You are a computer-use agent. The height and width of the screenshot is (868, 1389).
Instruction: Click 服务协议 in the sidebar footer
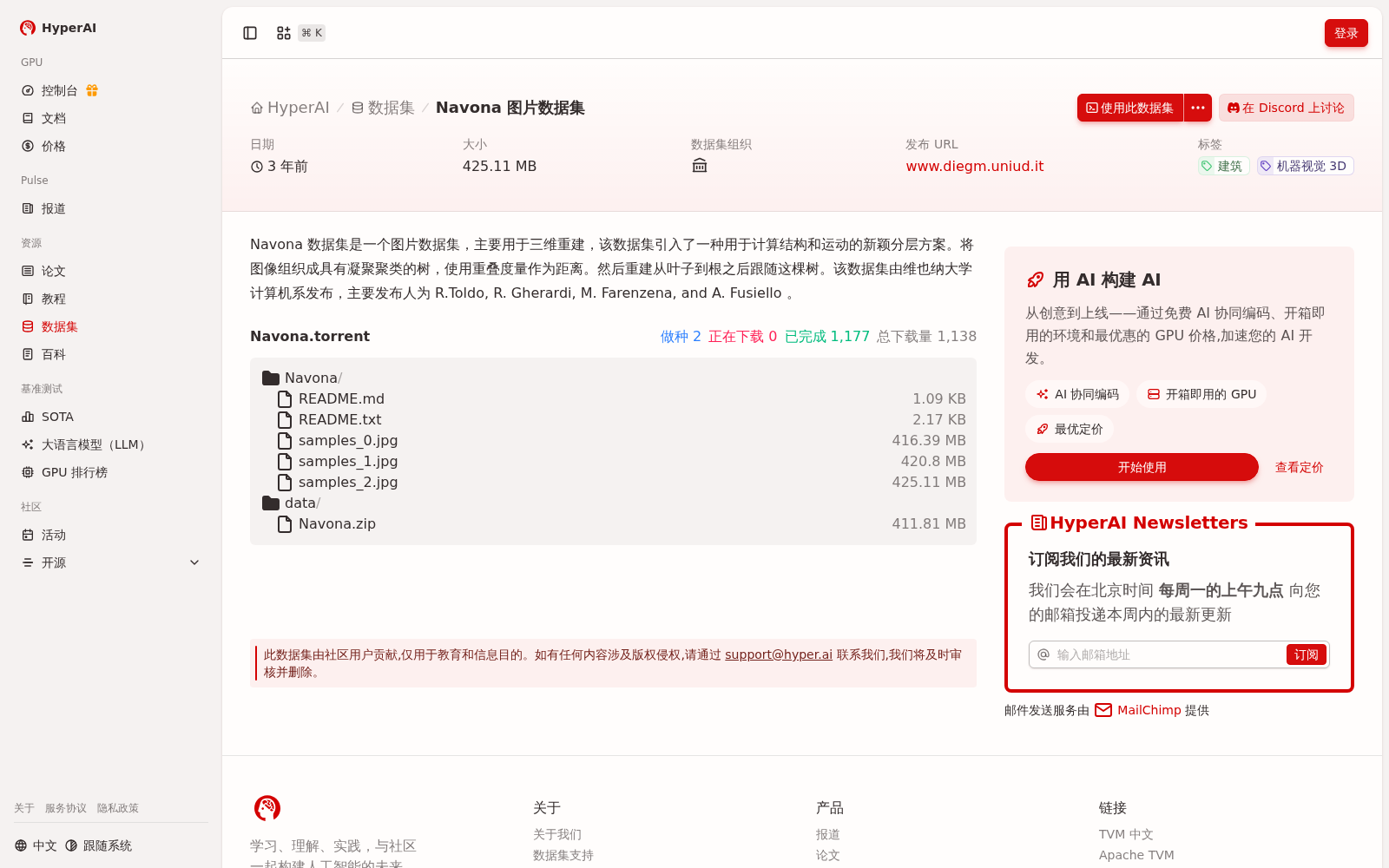66,808
